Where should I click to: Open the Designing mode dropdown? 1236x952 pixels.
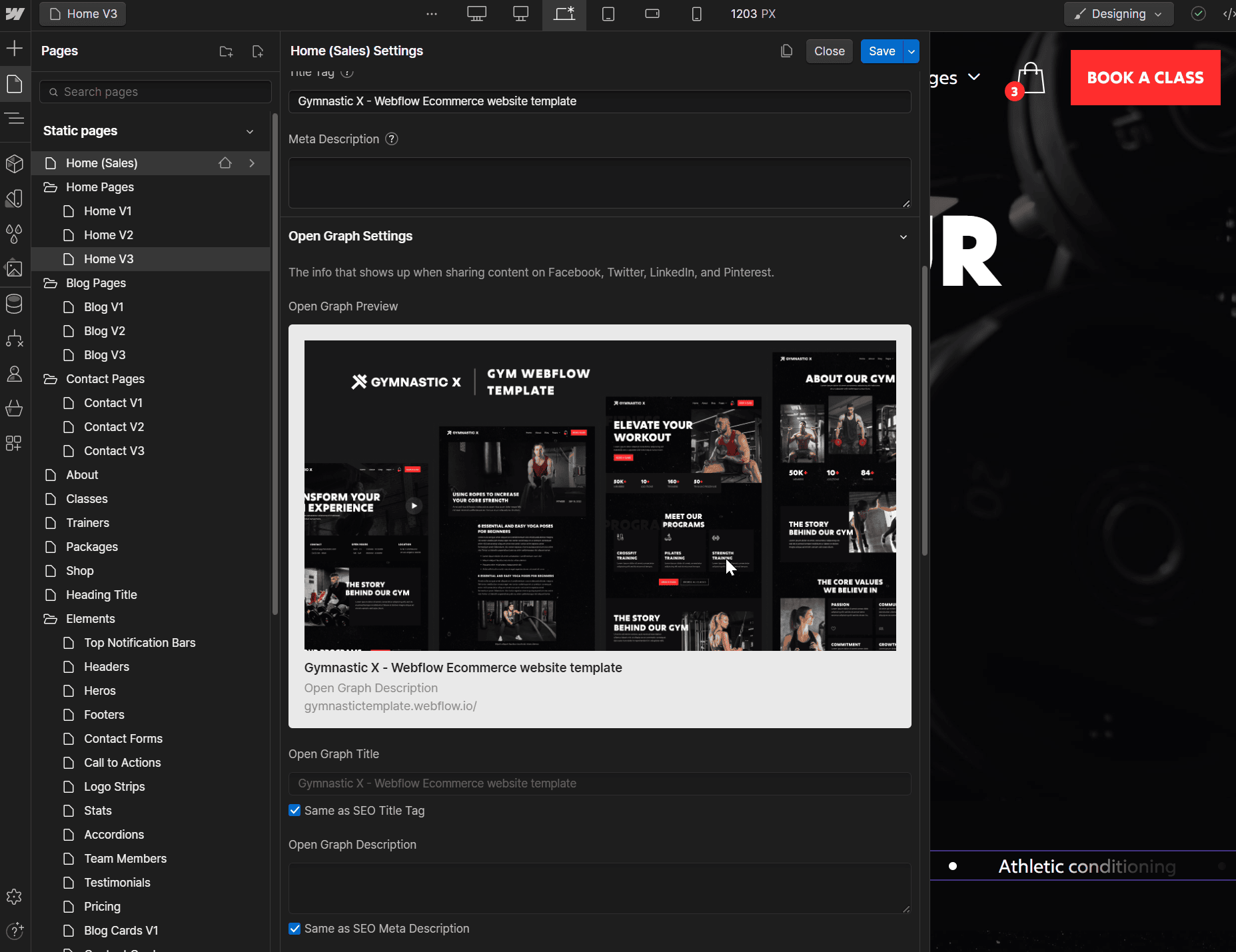coord(1119,14)
